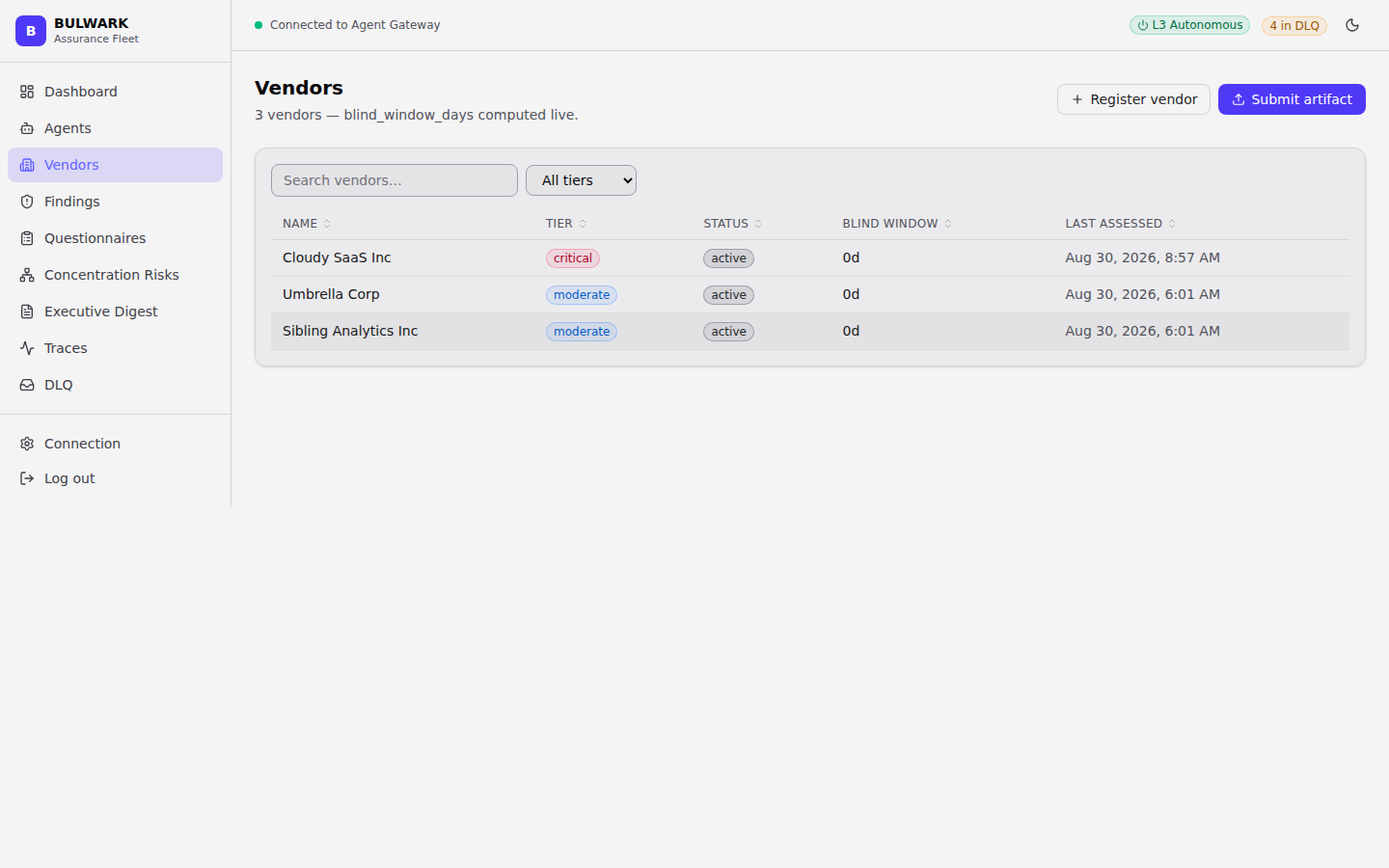Click the Connected to Agent Gateway status
The image size is (1389, 868).
click(347, 25)
